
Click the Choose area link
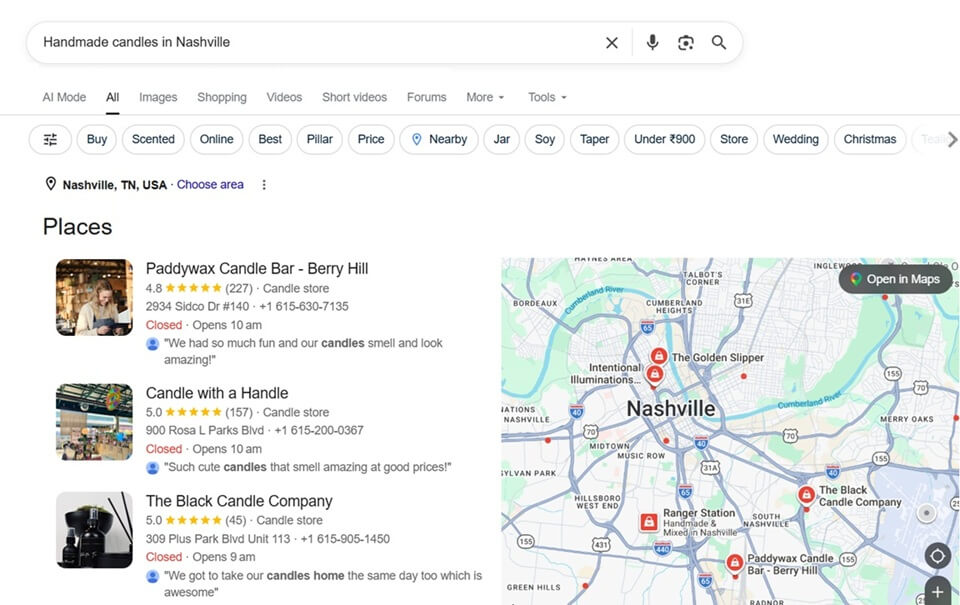pyautogui.click(x=210, y=185)
